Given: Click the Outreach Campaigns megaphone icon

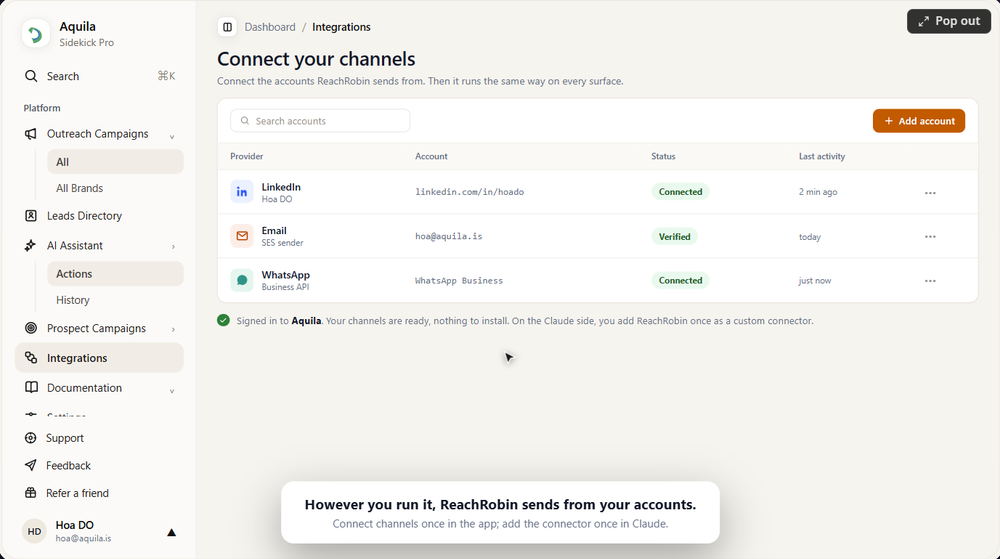Looking at the screenshot, I should (31, 134).
